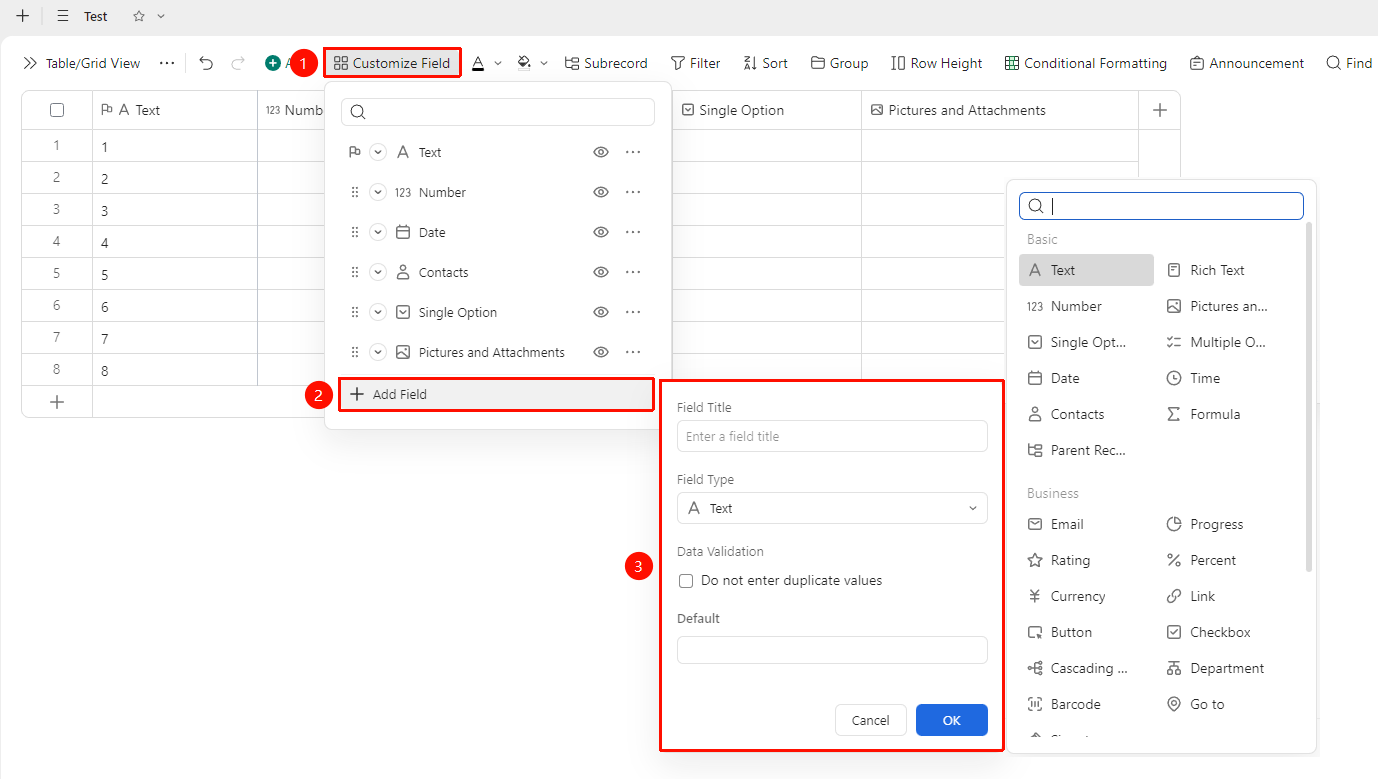Image resolution: width=1378 pixels, height=779 pixels.
Task: Open the hamburger menu beside Test
Action: click(63, 16)
